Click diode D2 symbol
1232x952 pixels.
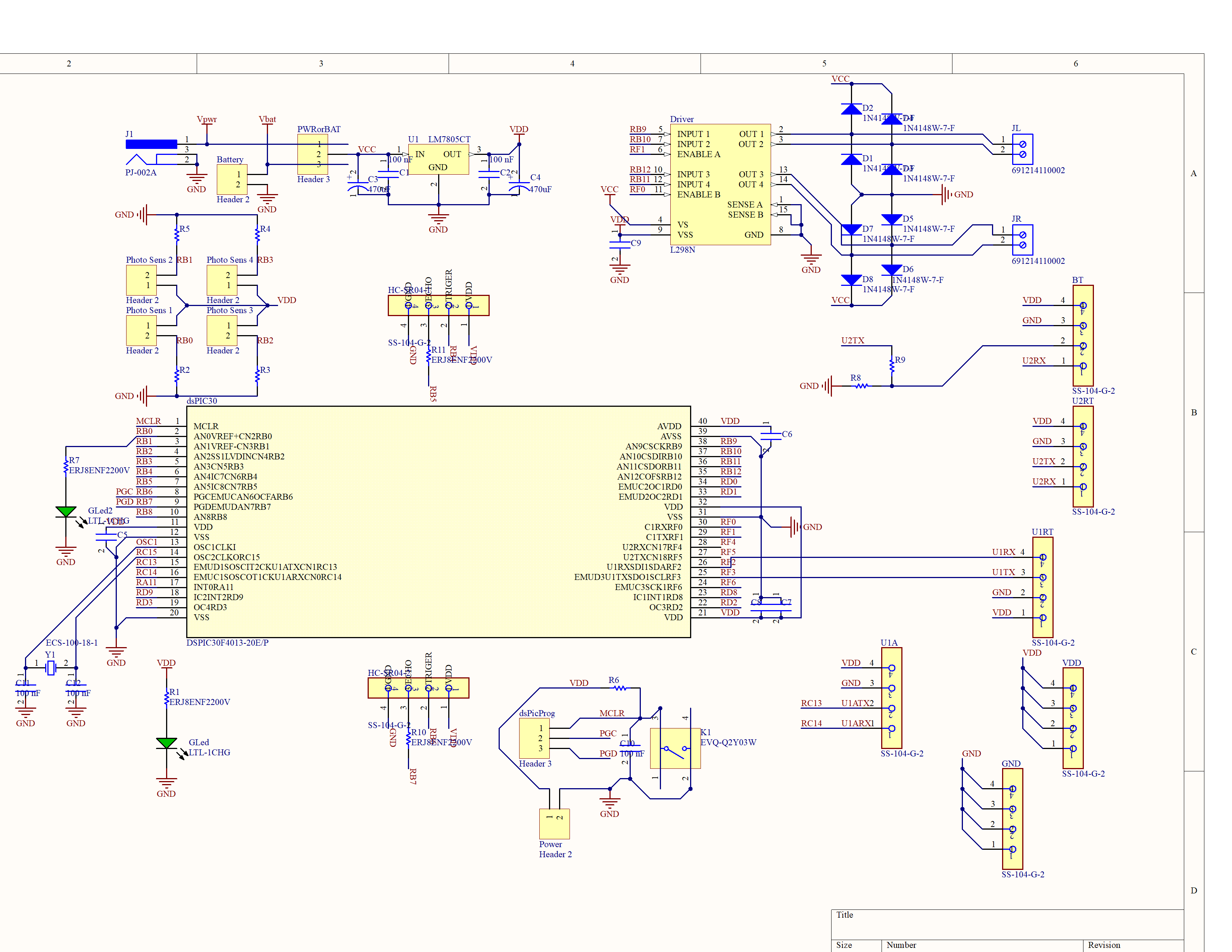pos(851,109)
